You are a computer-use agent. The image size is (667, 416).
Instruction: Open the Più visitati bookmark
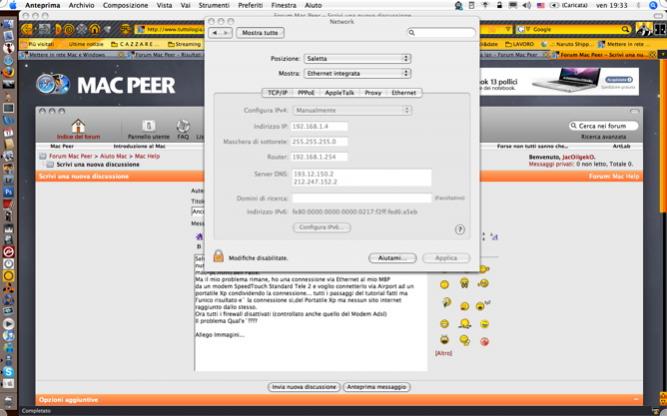click(x=38, y=44)
